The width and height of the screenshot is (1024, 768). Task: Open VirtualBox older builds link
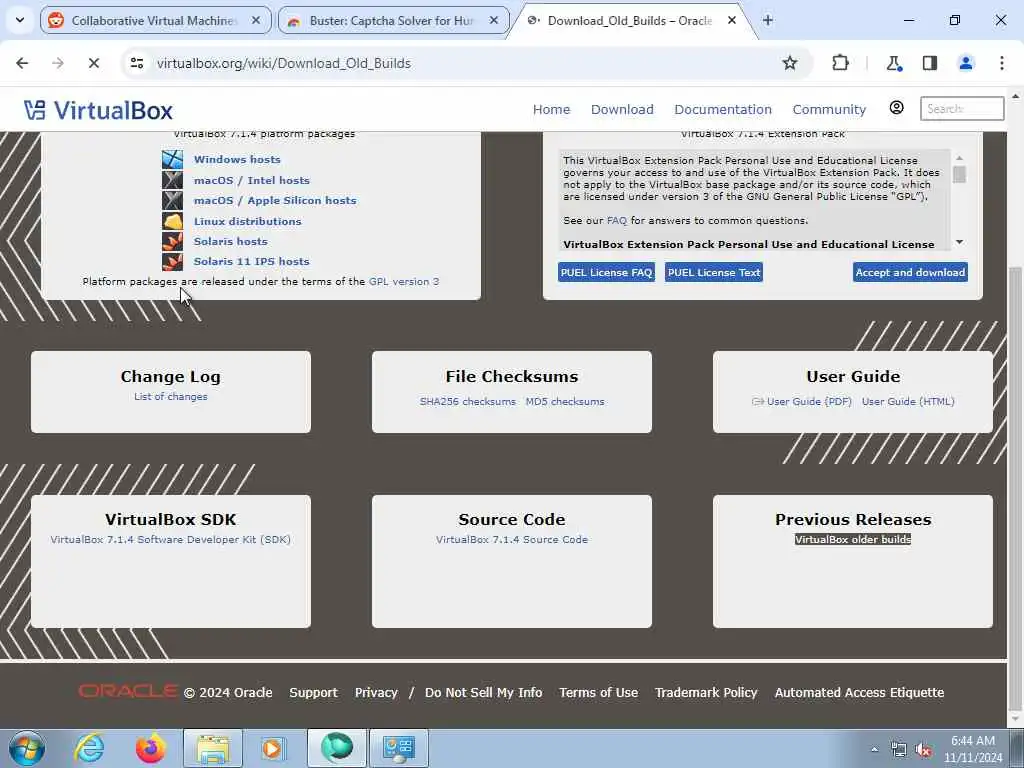tap(853, 539)
